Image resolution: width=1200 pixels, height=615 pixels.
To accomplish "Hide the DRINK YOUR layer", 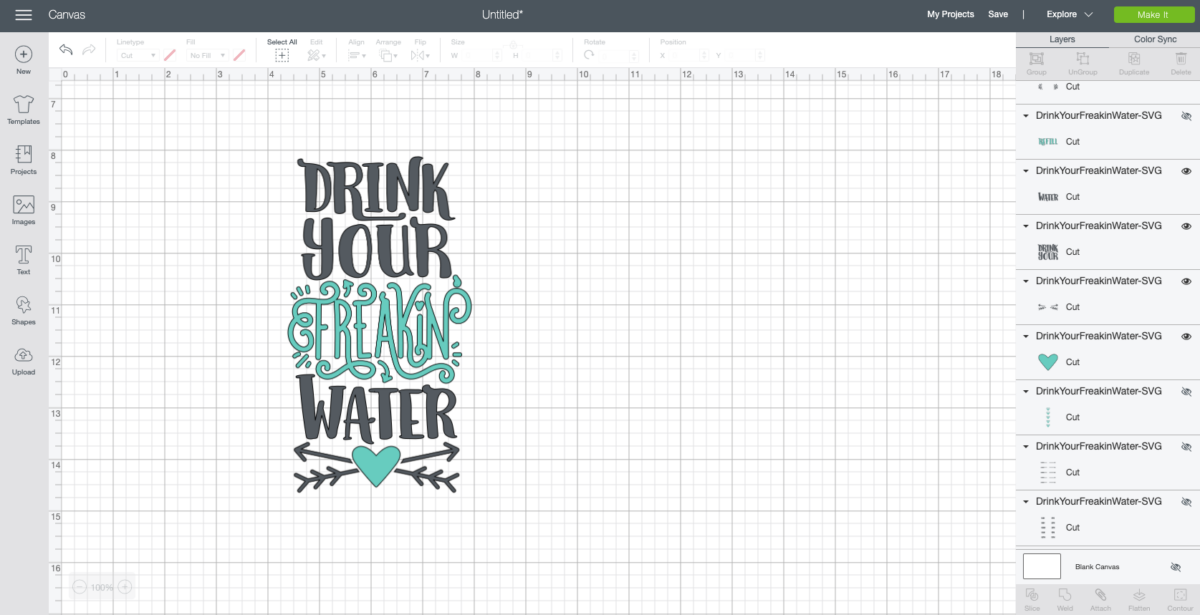I will click(1186, 226).
